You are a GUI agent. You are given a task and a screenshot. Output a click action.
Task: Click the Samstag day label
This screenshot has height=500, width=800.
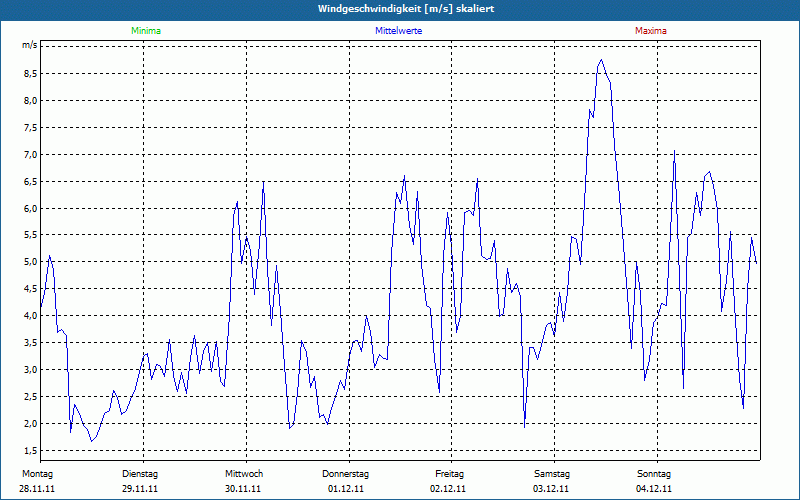pos(552,474)
